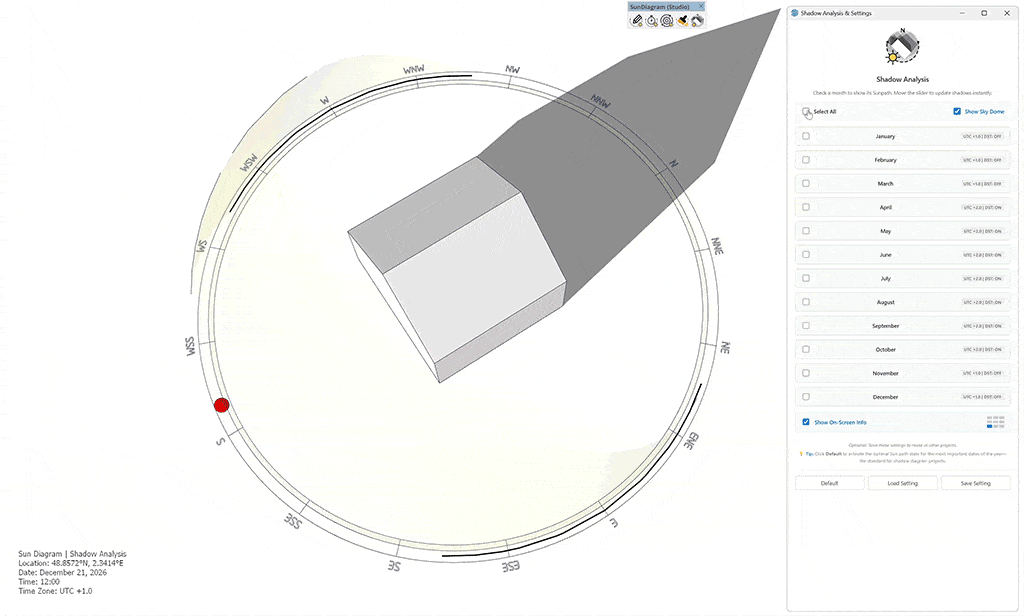Click the January UTC/DST badge
This screenshot has height=616, width=1024.
point(982,136)
